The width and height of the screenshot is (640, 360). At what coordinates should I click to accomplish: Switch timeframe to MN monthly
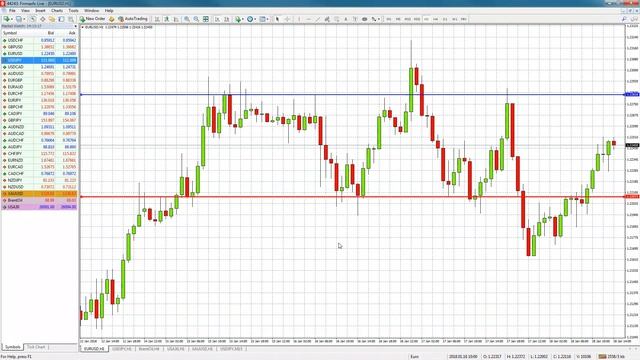(x=464, y=19)
